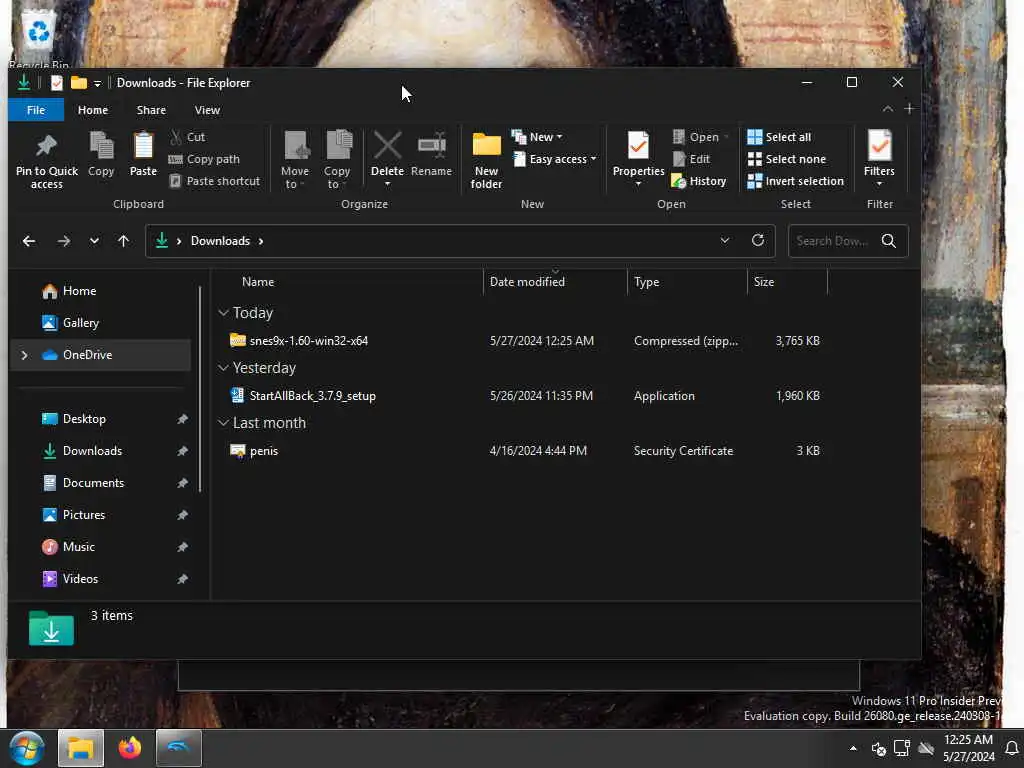Sort by the Type column header
1024x768 pixels.
[687, 281]
